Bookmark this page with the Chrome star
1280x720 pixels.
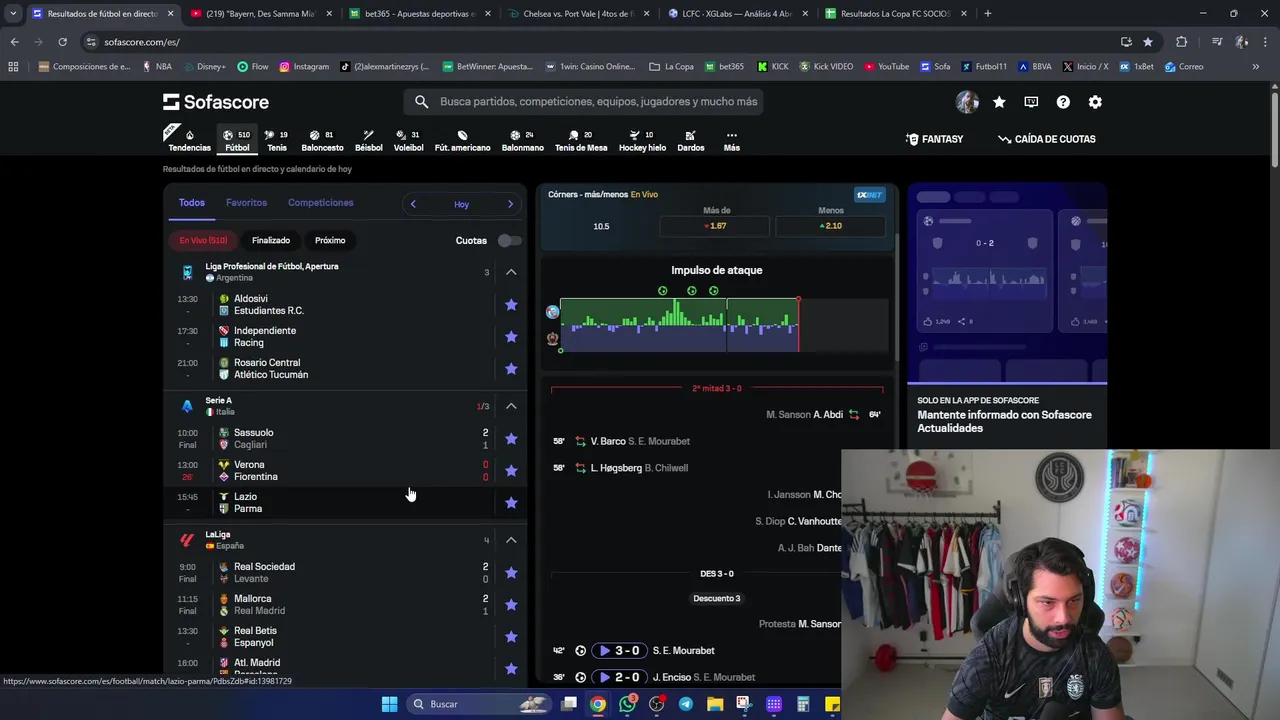point(1148,42)
